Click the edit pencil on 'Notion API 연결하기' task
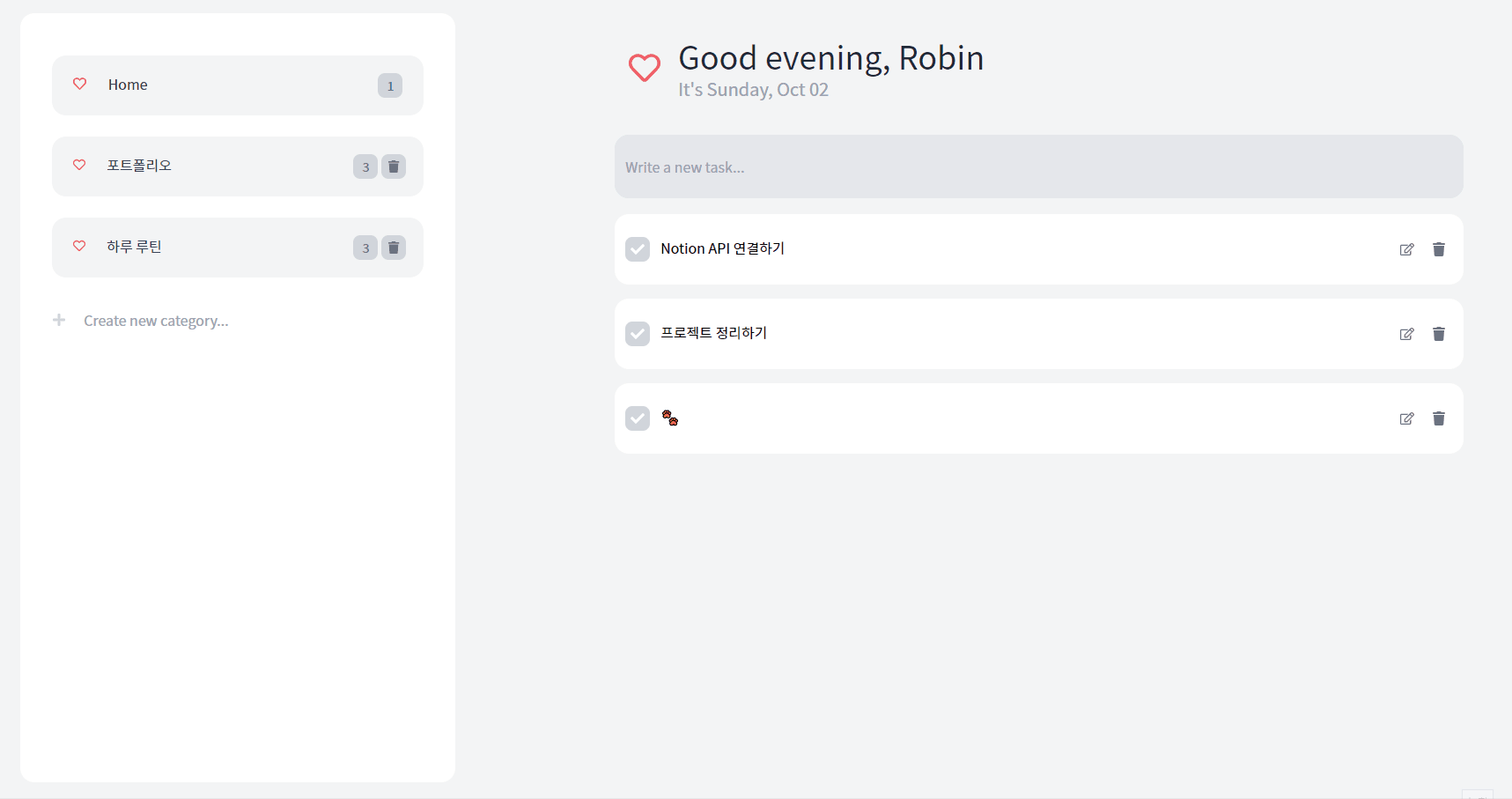The image size is (1512, 799). 1406,249
